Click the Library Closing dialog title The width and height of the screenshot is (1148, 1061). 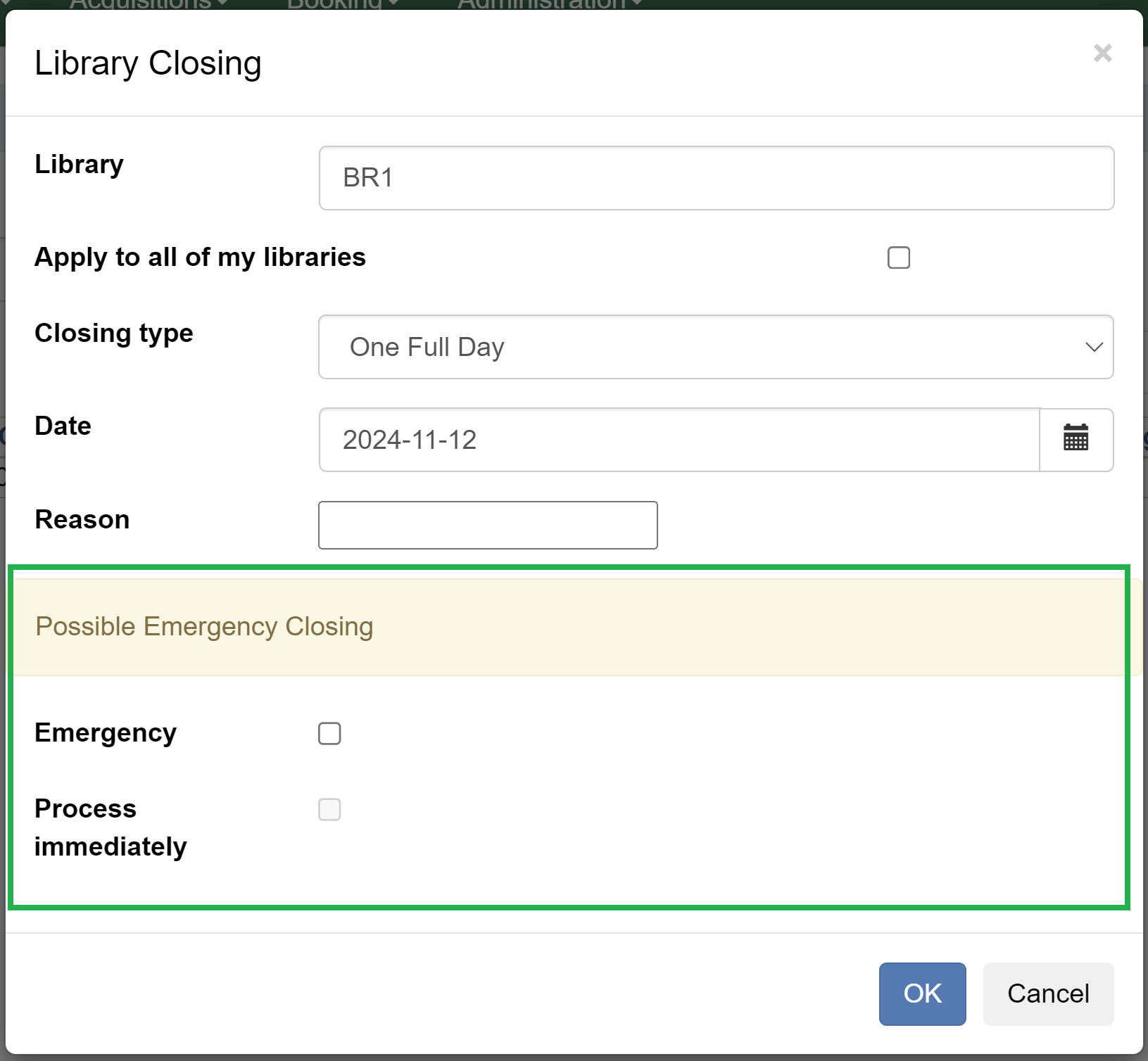[x=148, y=63]
